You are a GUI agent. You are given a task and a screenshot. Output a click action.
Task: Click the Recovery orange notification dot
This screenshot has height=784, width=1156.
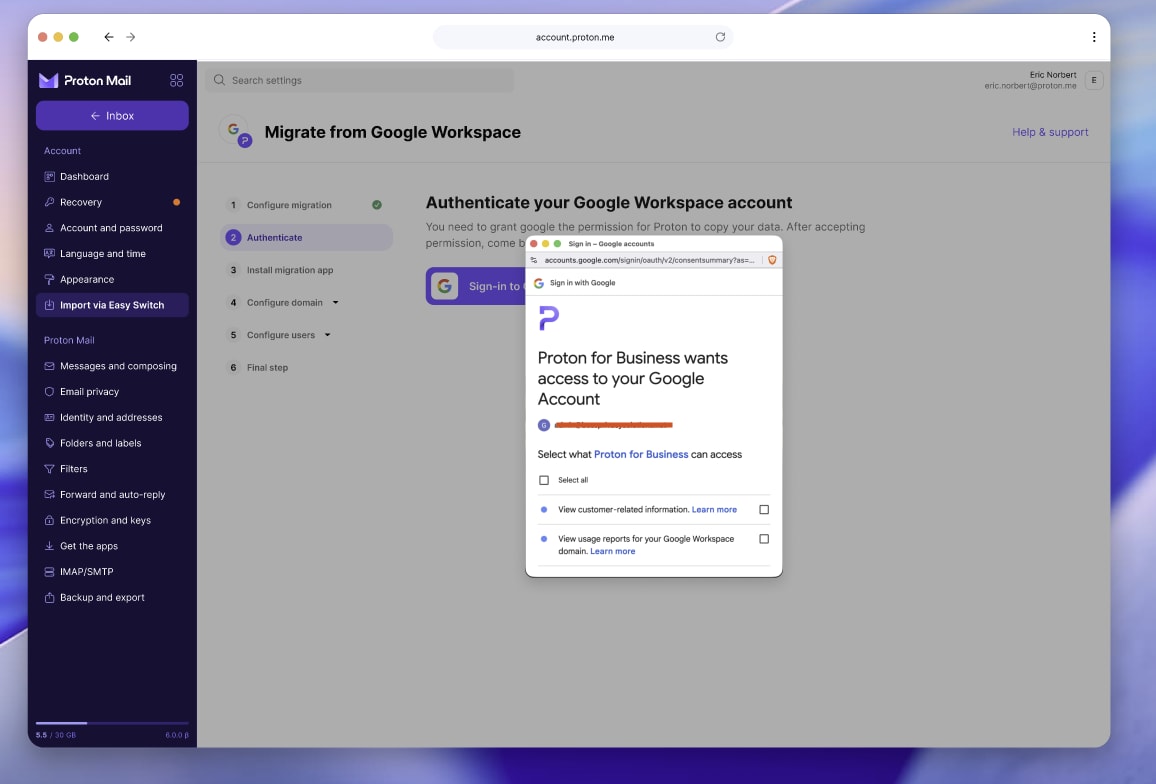tap(176, 202)
